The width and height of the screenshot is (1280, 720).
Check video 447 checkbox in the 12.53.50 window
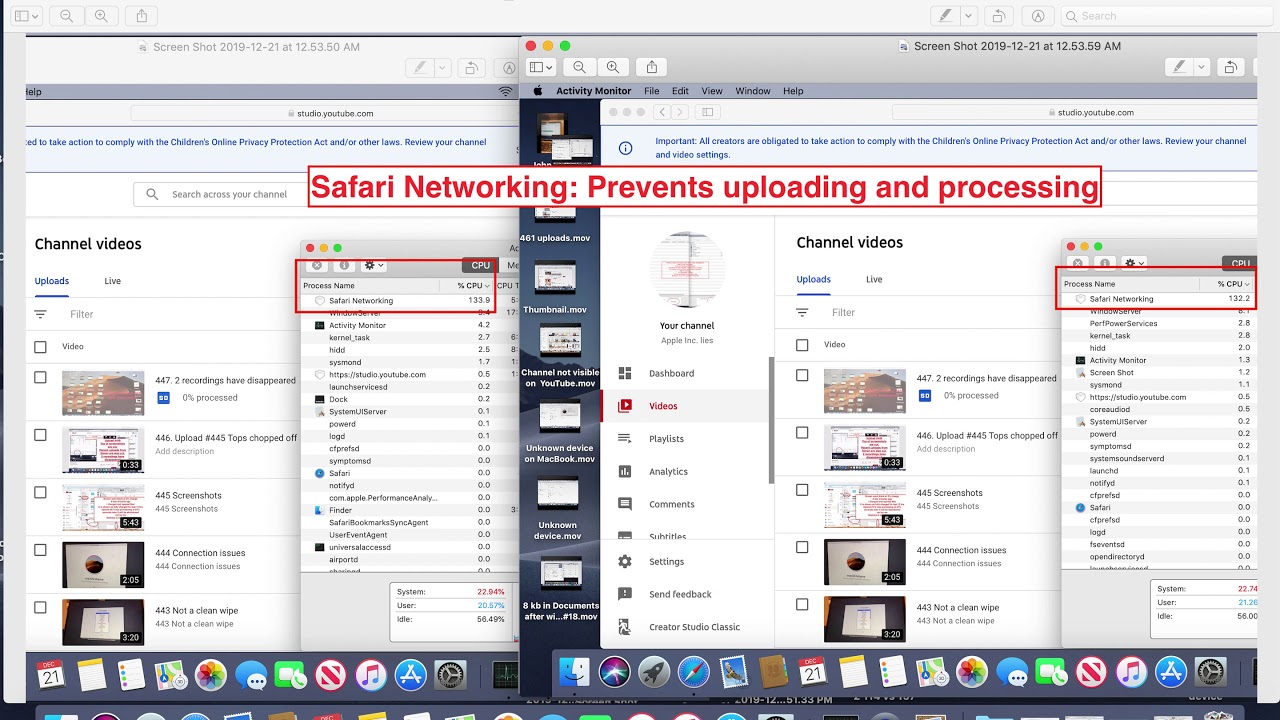pos(40,378)
